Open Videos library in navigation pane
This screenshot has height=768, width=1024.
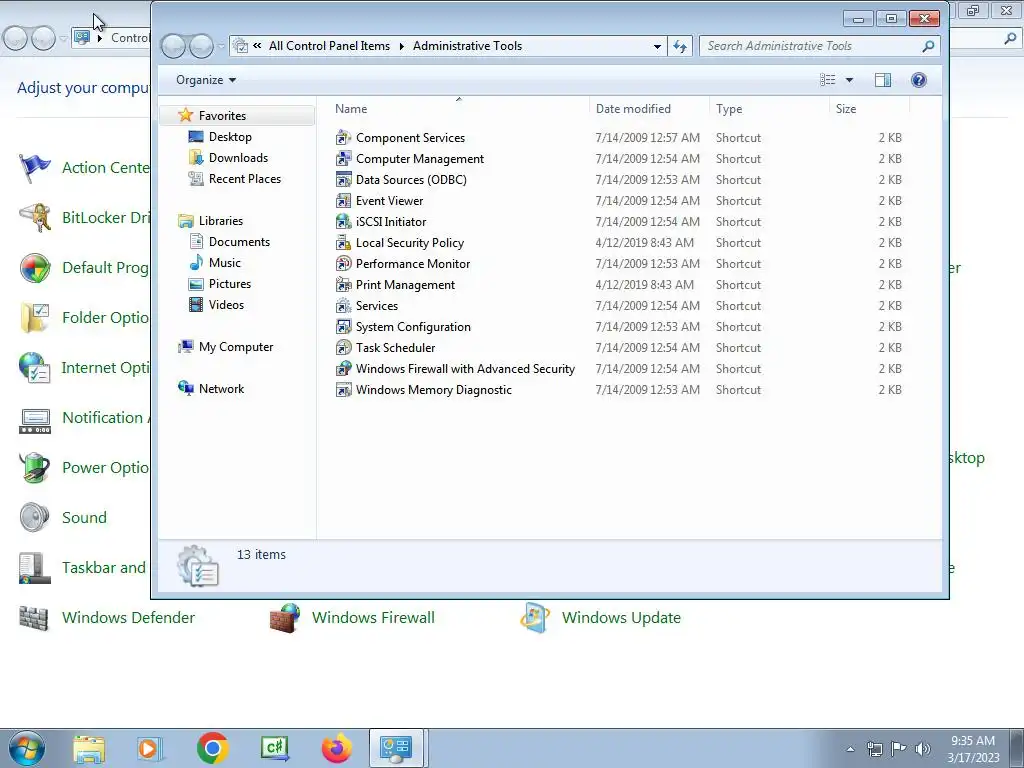pyautogui.click(x=227, y=304)
